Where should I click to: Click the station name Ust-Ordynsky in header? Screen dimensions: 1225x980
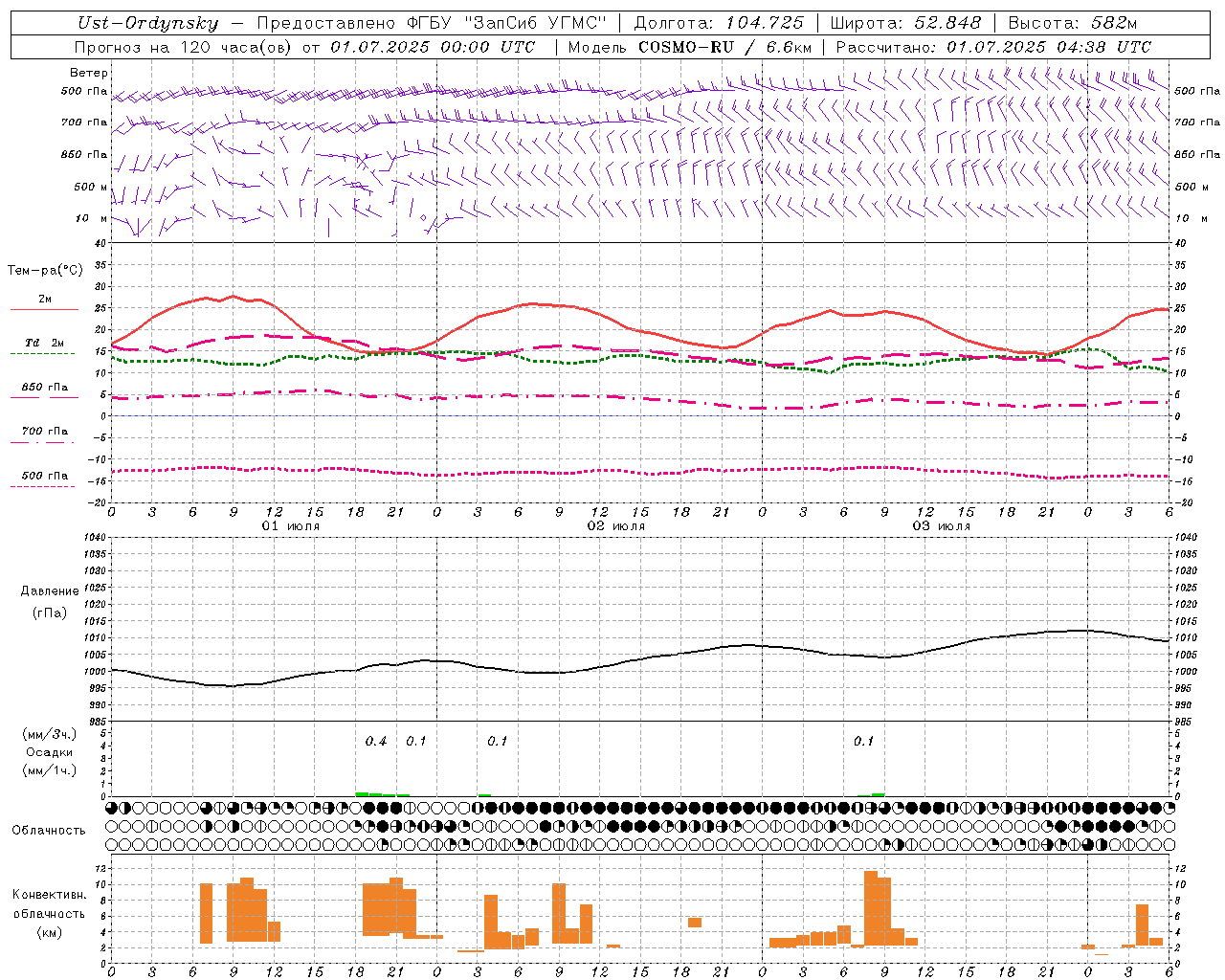pos(147,23)
